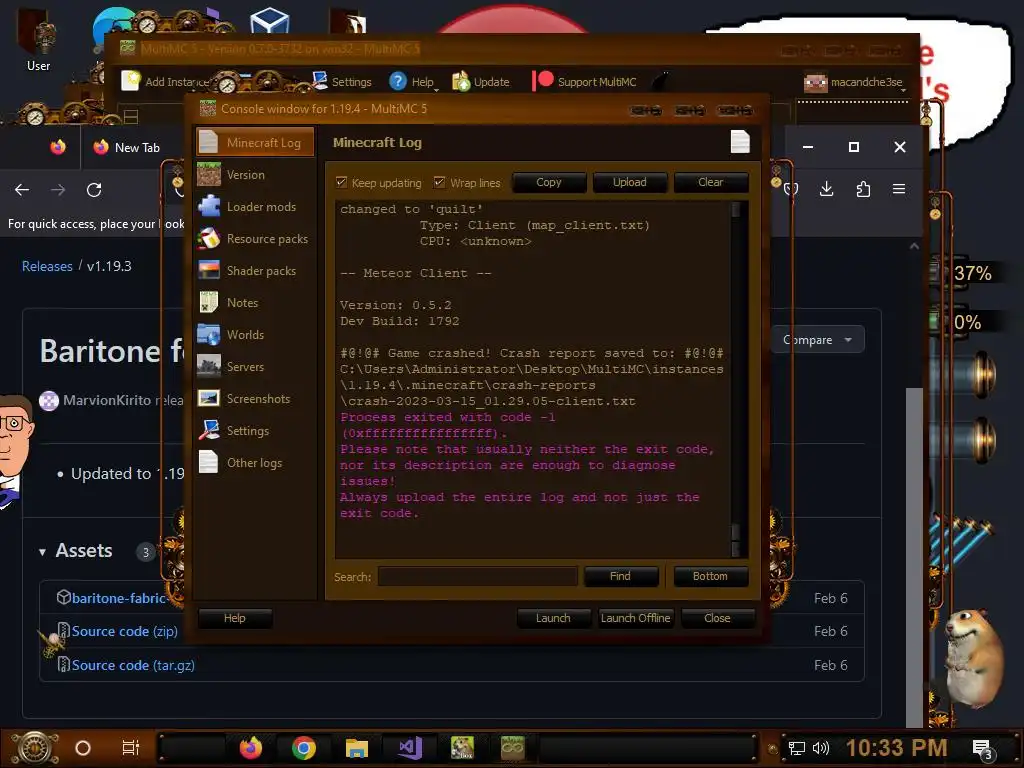The height and width of the screenshot is (768, 1024).
Task: Click the Releases breadcrumb link
Action: (x=47, y=266)
